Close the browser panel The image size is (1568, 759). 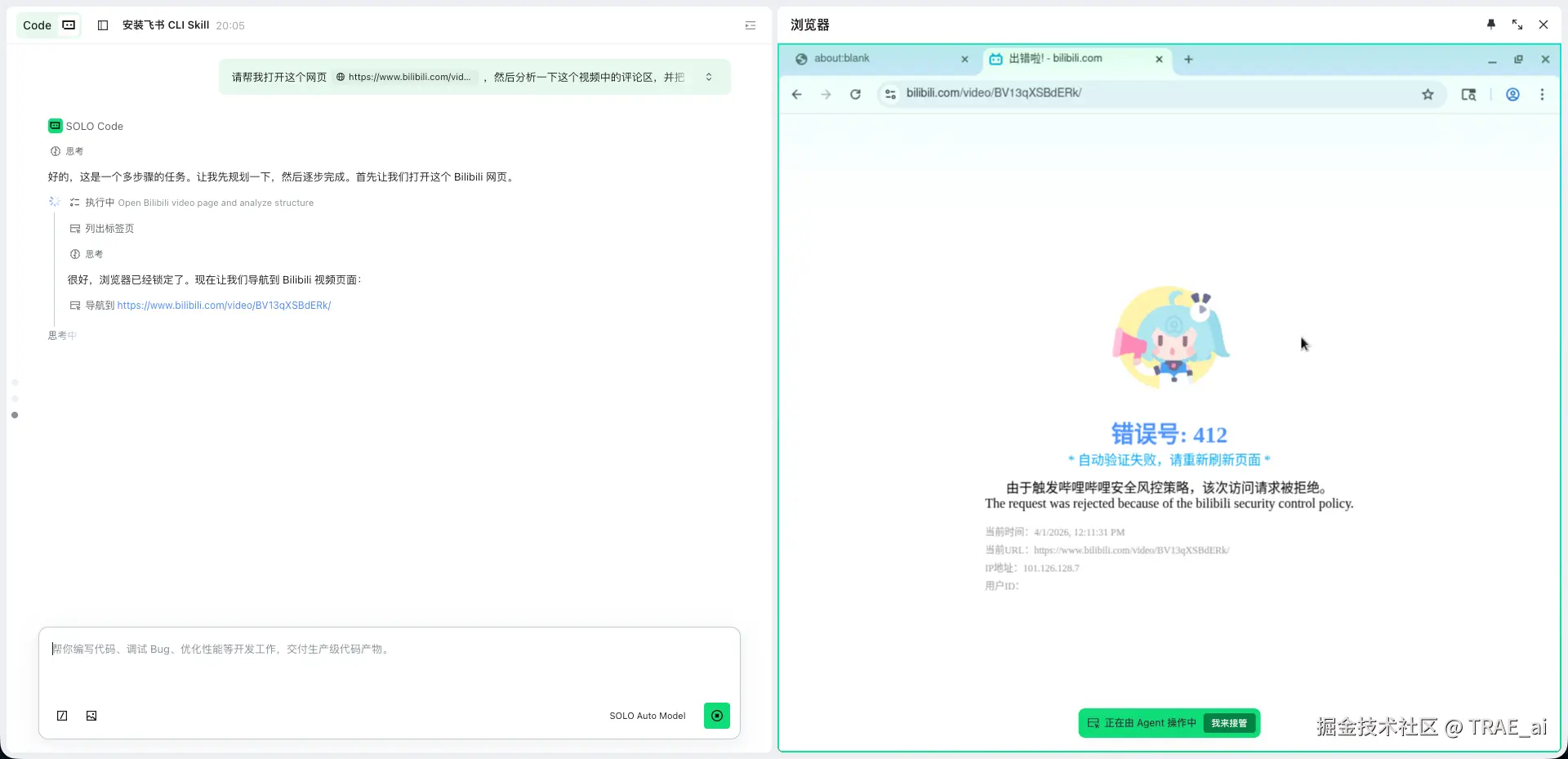1543,25
